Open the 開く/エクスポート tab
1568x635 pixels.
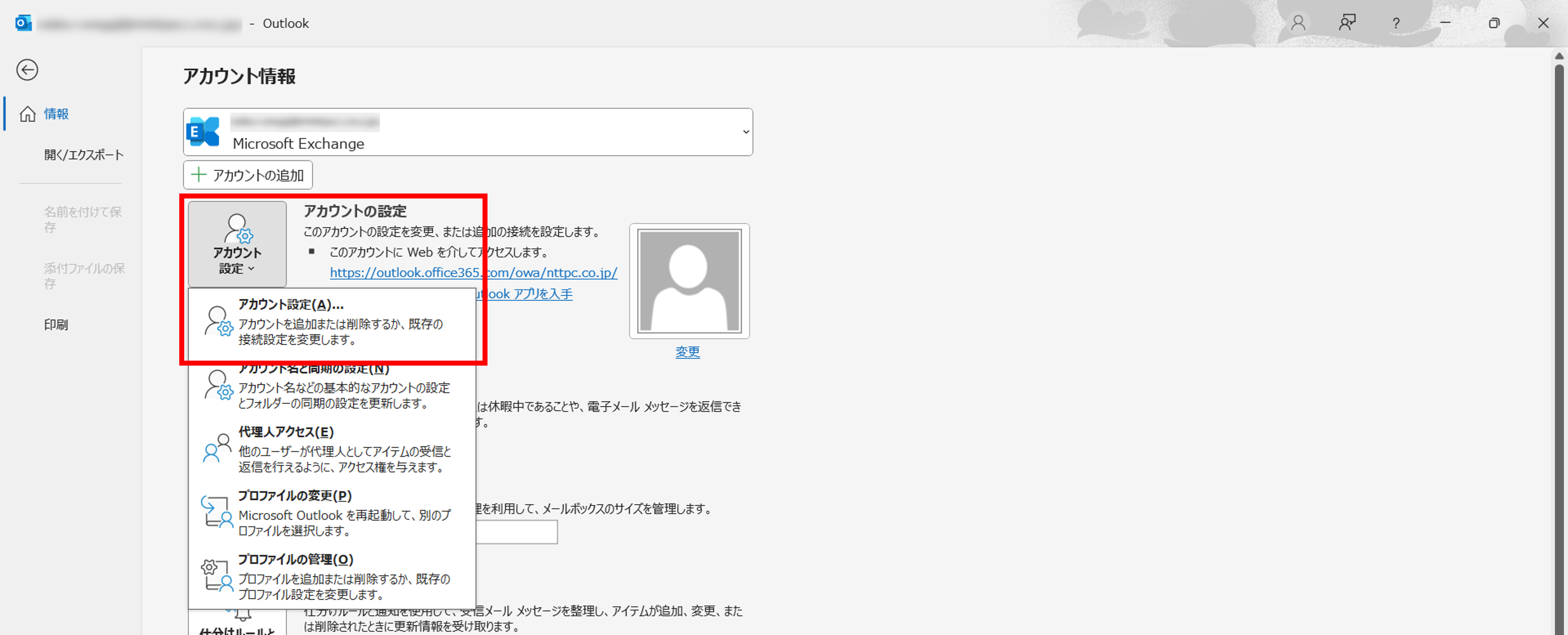tap(83, 155)
